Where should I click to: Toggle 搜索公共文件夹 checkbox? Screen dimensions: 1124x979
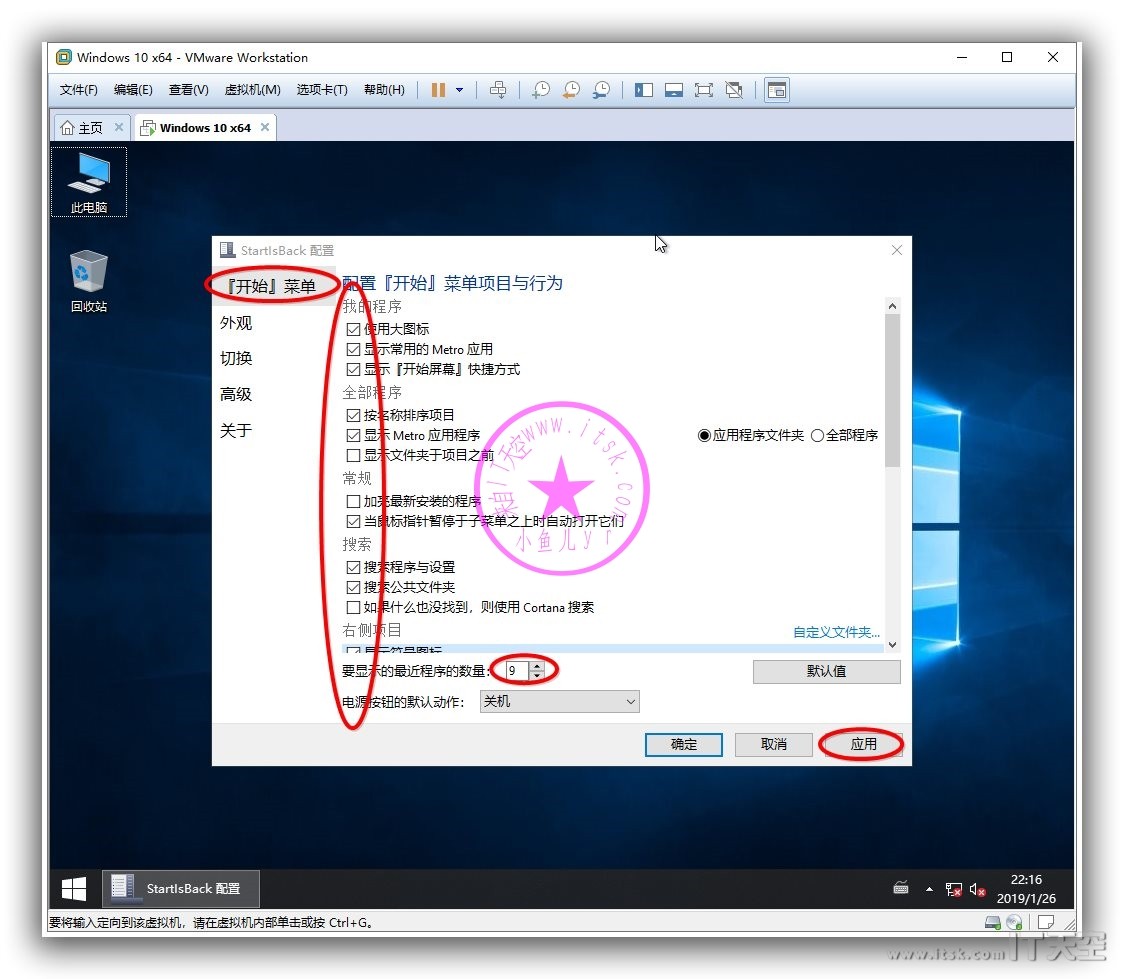(353, 587)
